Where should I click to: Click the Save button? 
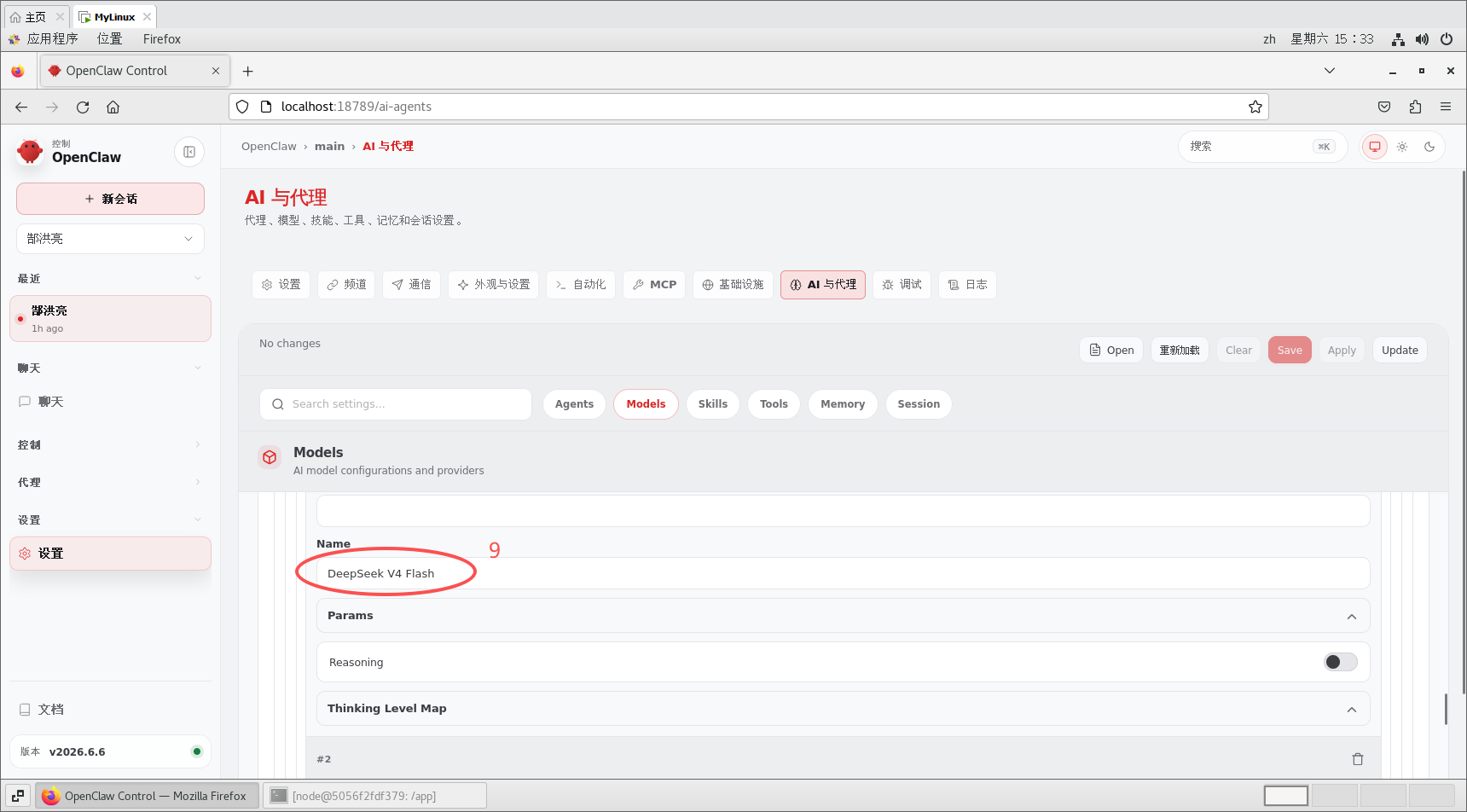[x=1290, y=351]
